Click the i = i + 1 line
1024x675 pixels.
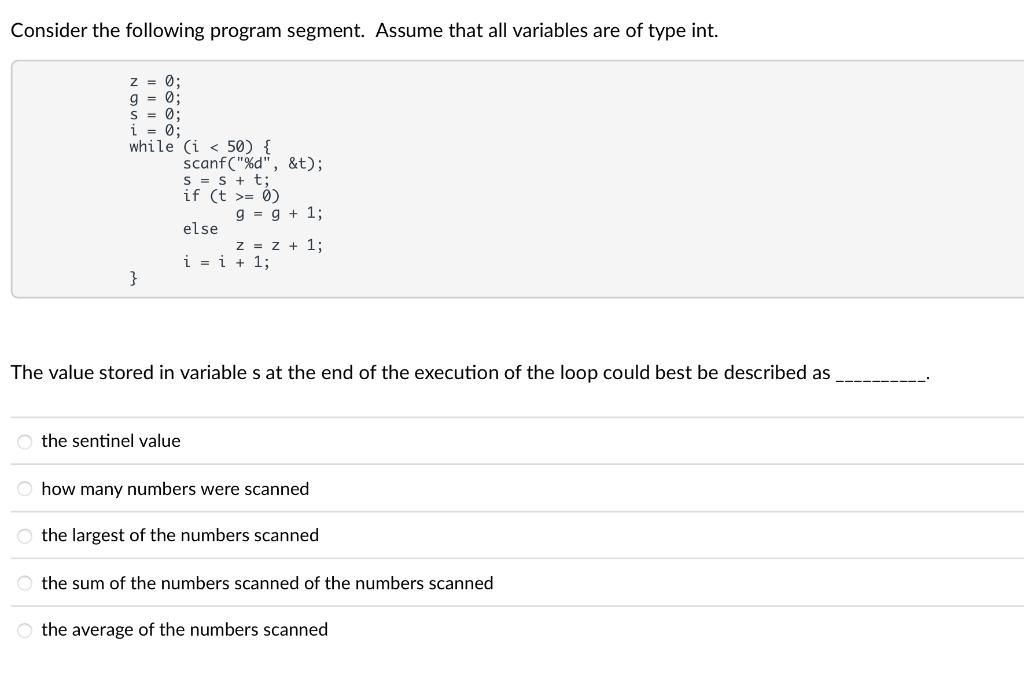click(x=226, y=261)
